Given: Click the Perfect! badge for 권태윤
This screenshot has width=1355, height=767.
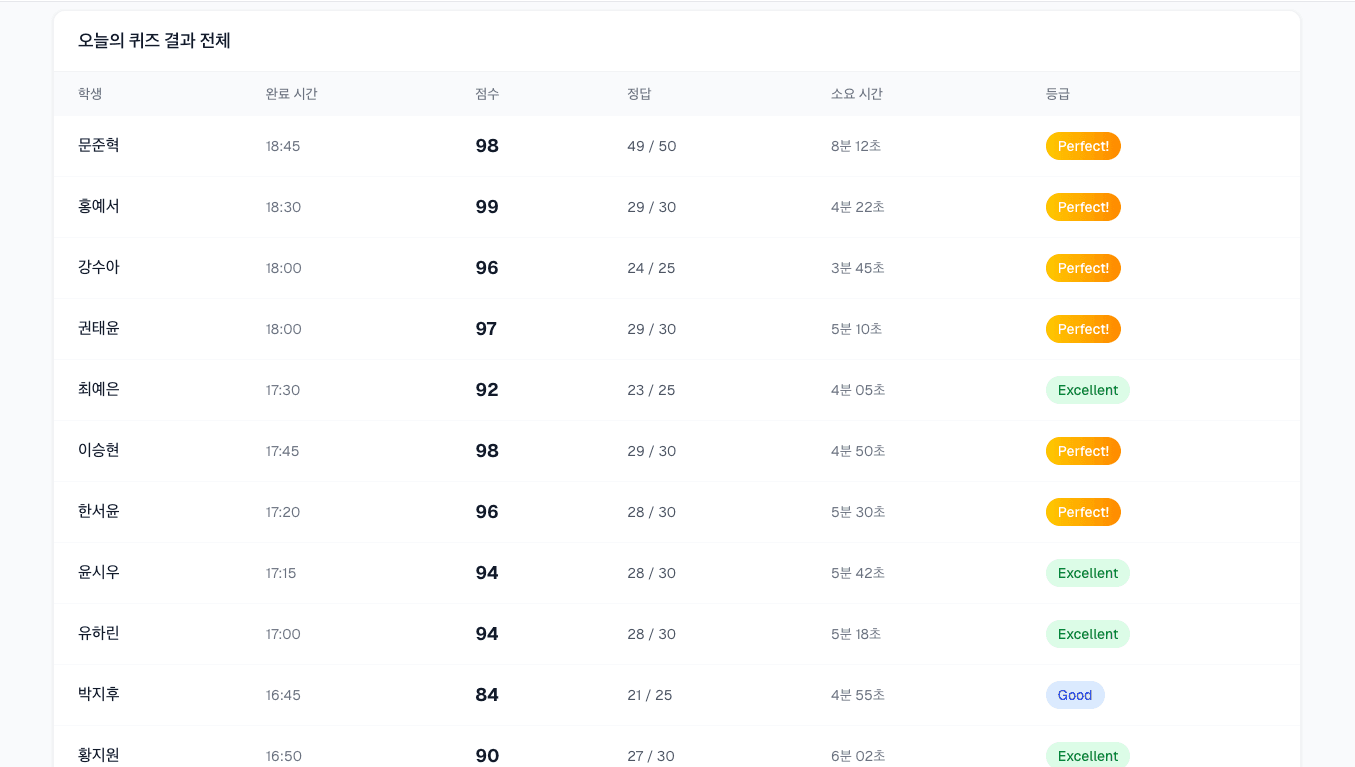Looking at the screenshot, I should pyautogui.click(x=1083, y=329).
